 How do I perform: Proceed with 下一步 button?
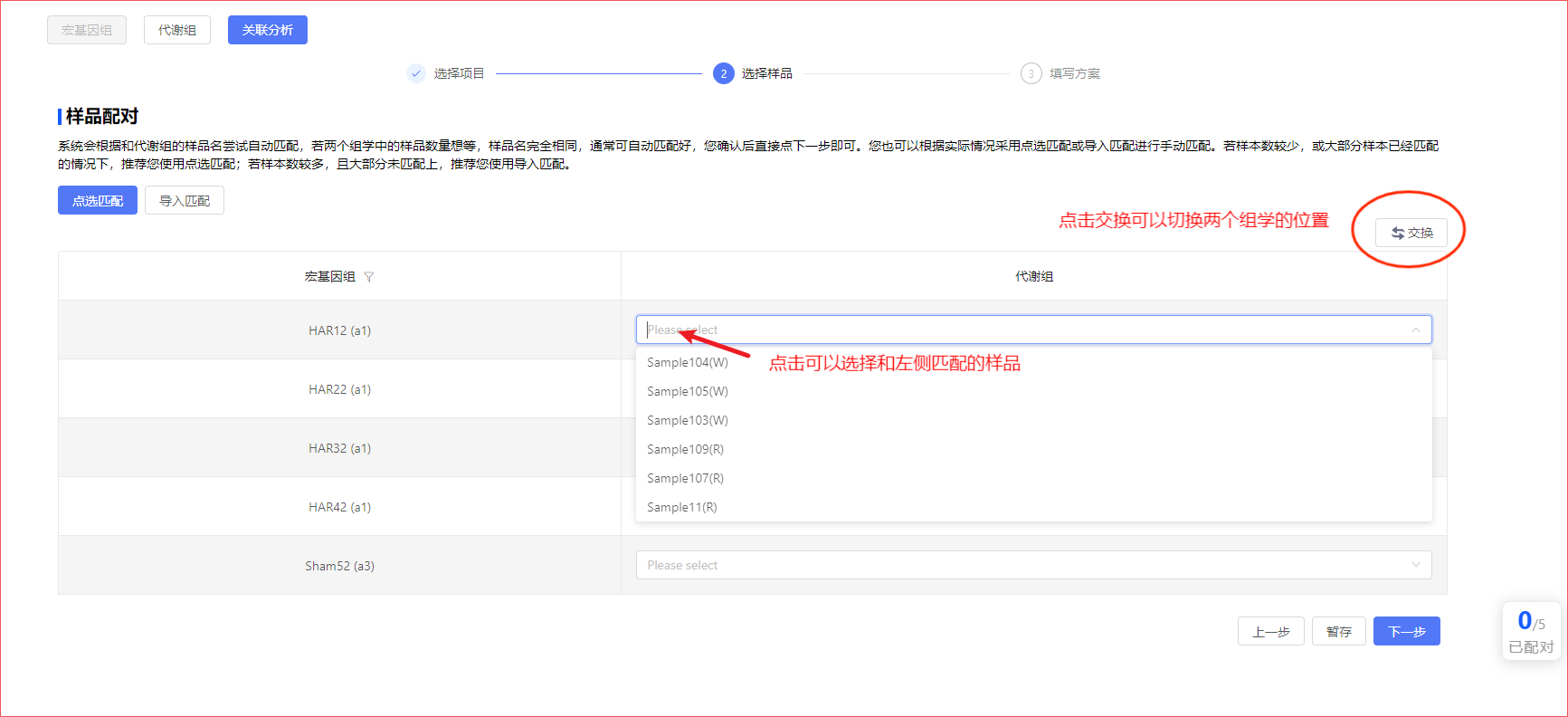pos(1407,631)
